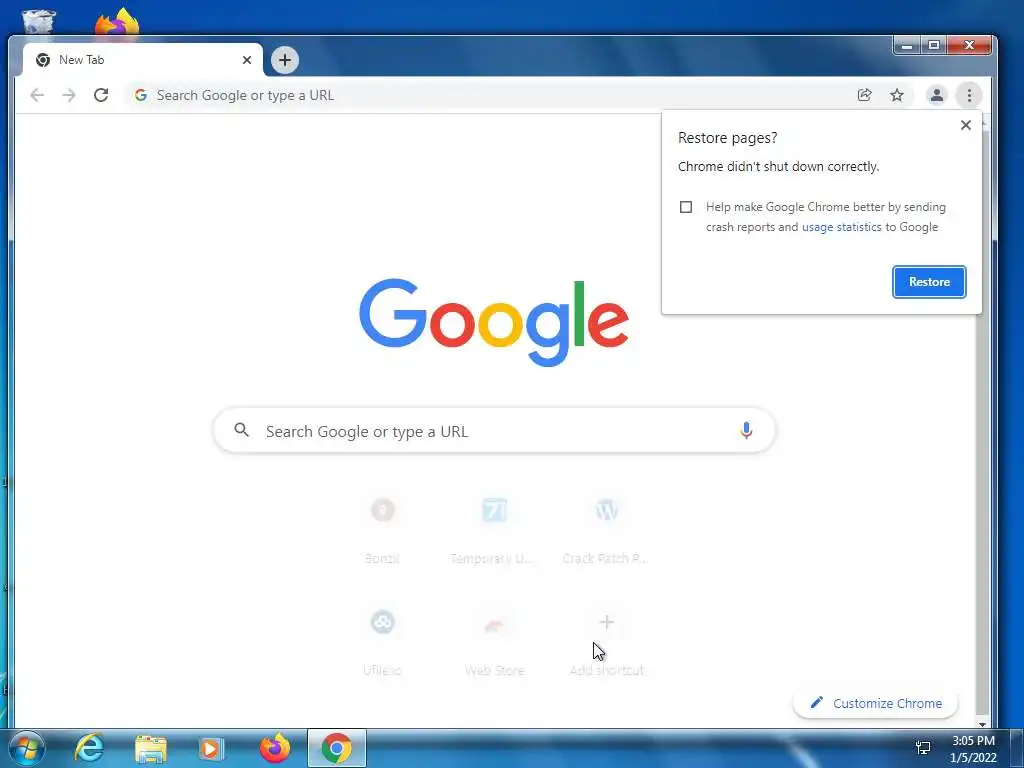The width and height of the screenshot is (1024, 768).
Task: Enable sending crash reports checkbox
Action: point(686,207)
